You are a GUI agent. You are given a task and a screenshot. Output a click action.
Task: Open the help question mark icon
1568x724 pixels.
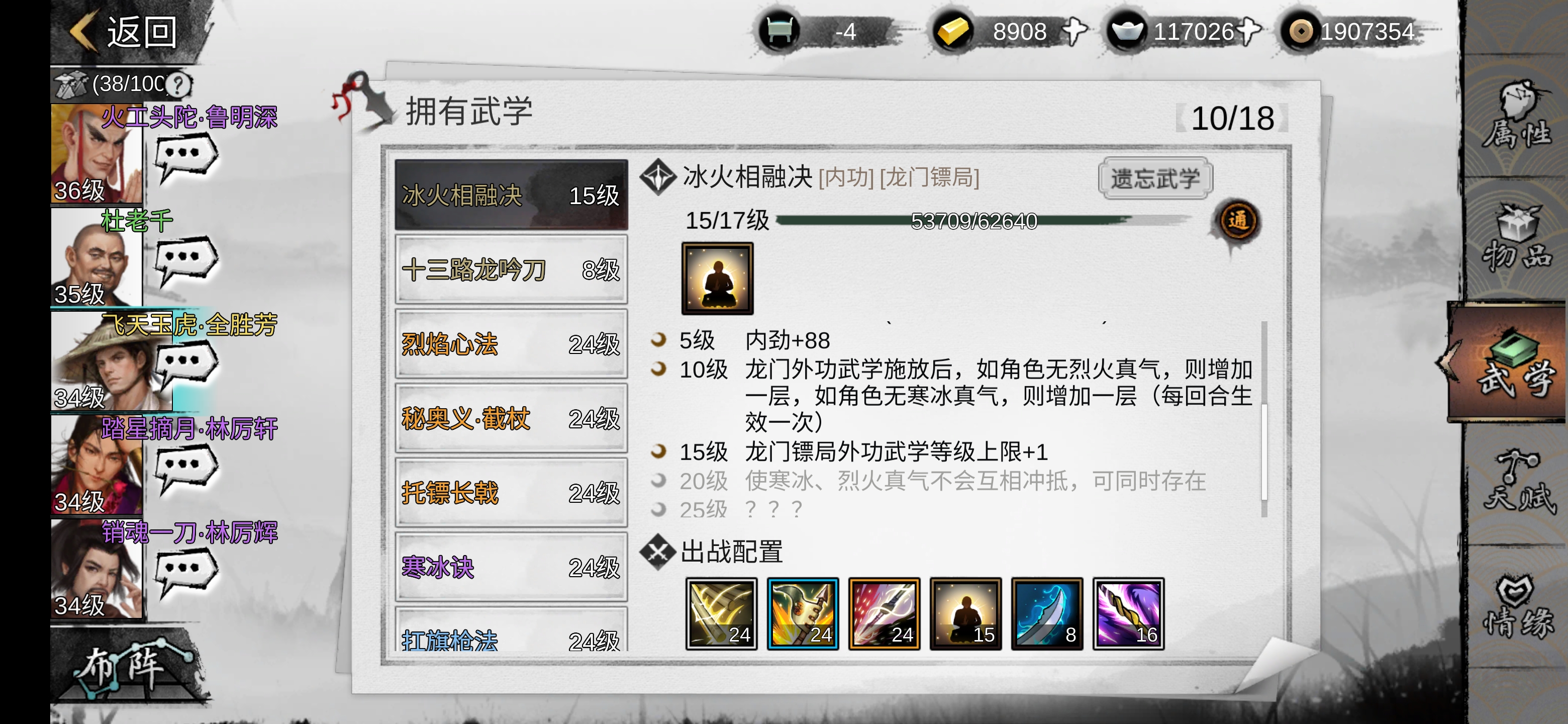click(178, 84)
